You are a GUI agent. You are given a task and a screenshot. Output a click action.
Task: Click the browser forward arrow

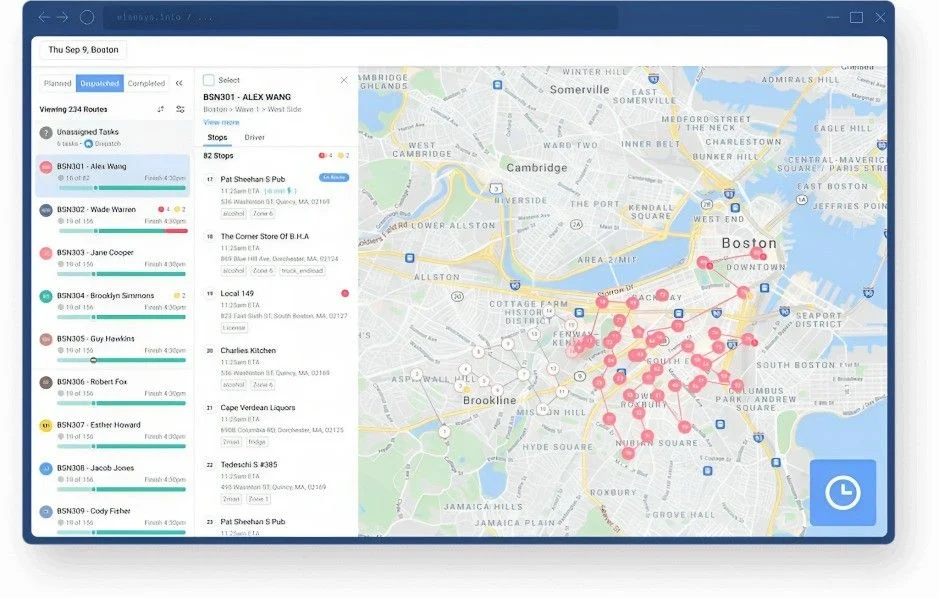(x=63, y=17)
